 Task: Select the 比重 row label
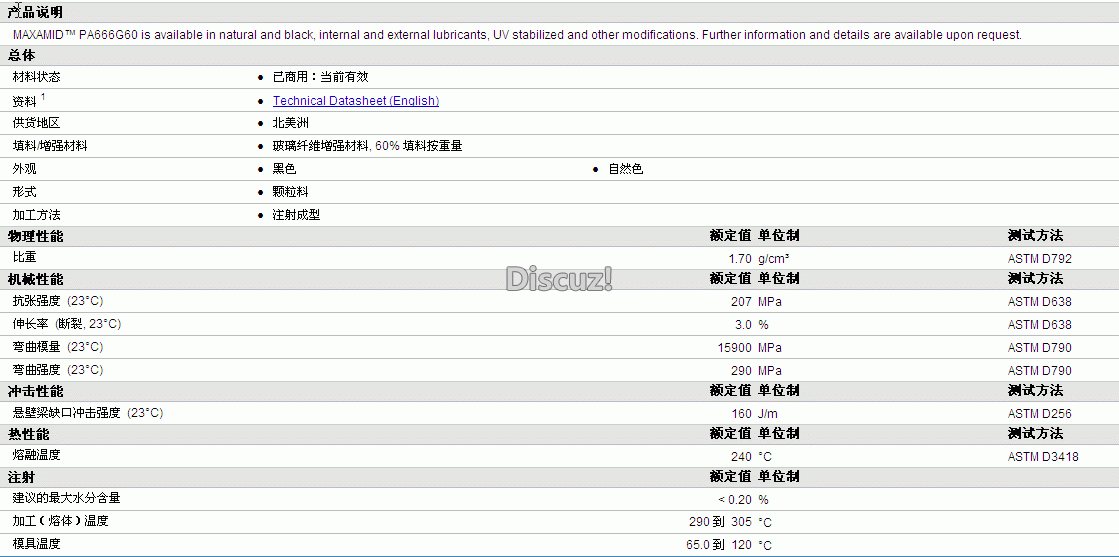click(x=24, y=257)
